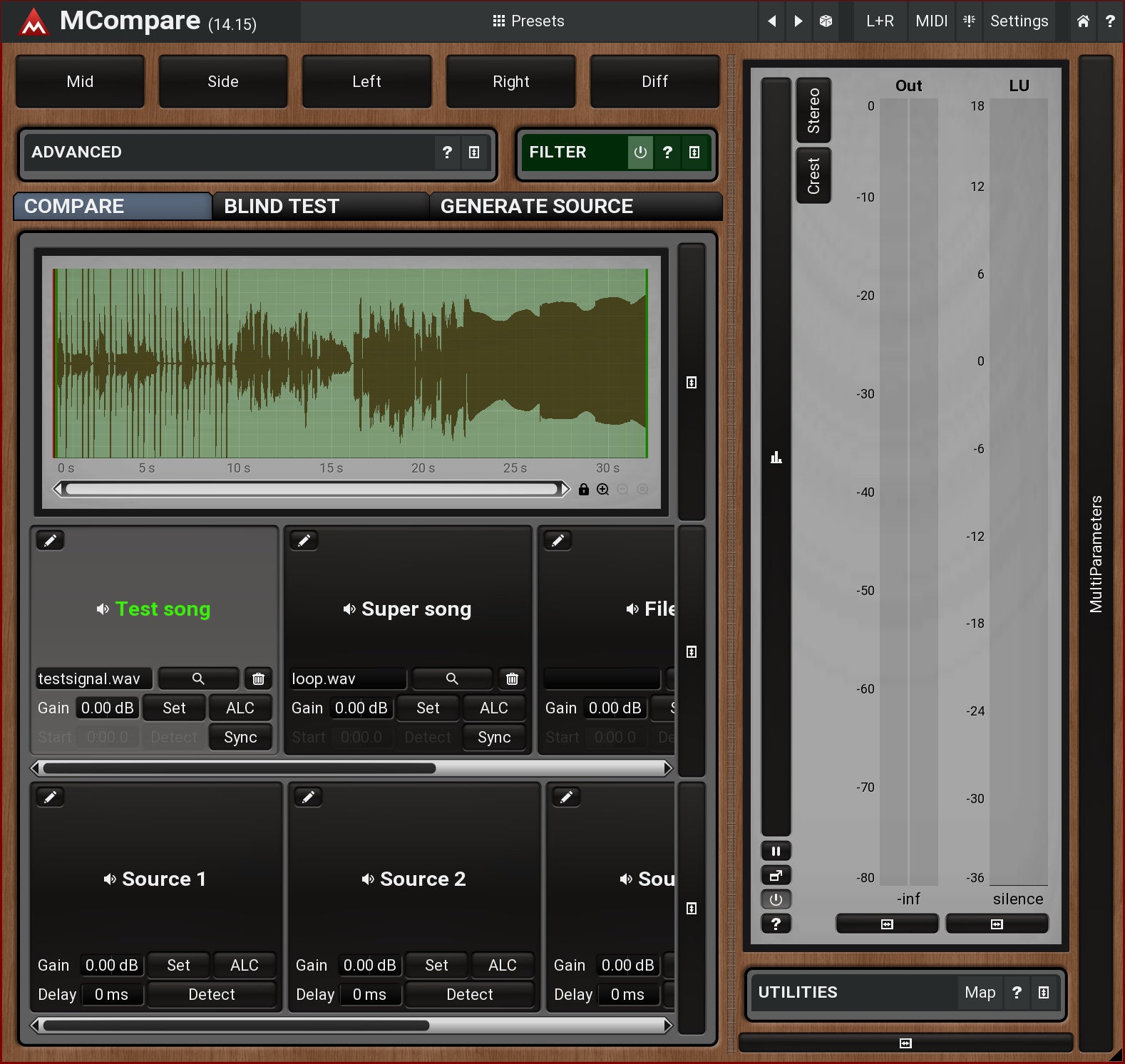Open the GENERATE SOURCE tab
This screenshot has height=1064, width=1125.
click(536, 207)
